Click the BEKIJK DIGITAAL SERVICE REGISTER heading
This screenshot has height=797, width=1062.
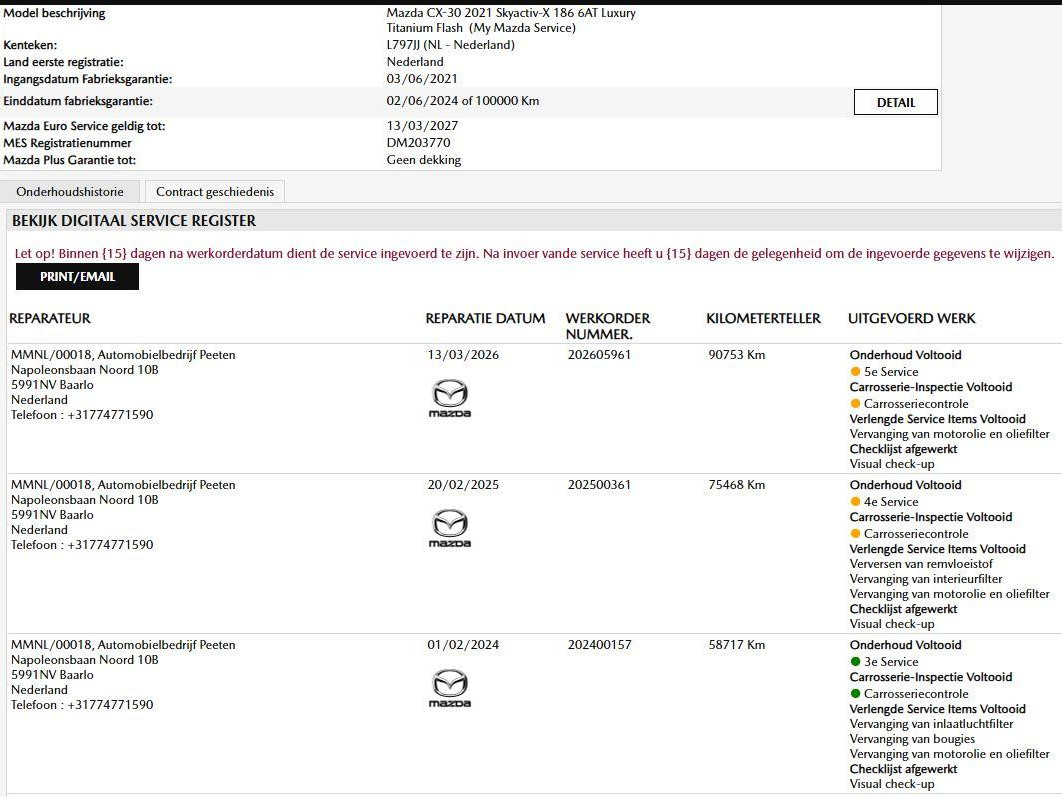click(134, 221)
